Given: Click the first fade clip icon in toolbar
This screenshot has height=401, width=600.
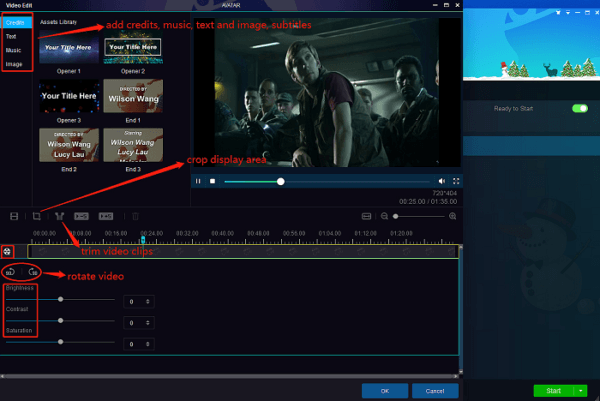Looking at the screenshot, I should [x=81, y=216].
